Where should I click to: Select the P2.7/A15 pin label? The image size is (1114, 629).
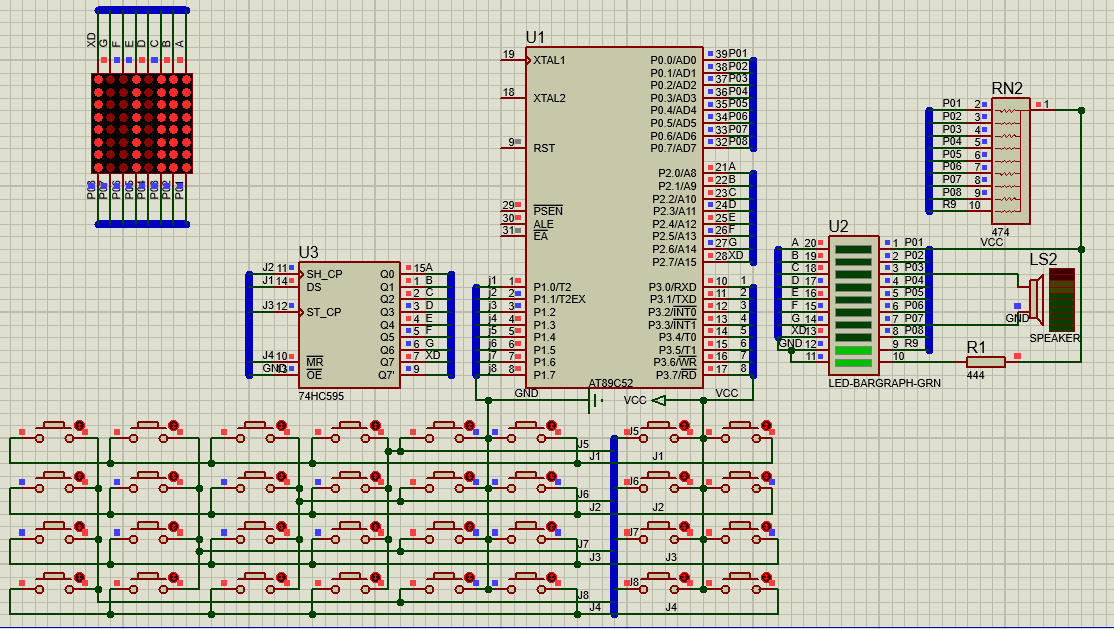(675, 262)
